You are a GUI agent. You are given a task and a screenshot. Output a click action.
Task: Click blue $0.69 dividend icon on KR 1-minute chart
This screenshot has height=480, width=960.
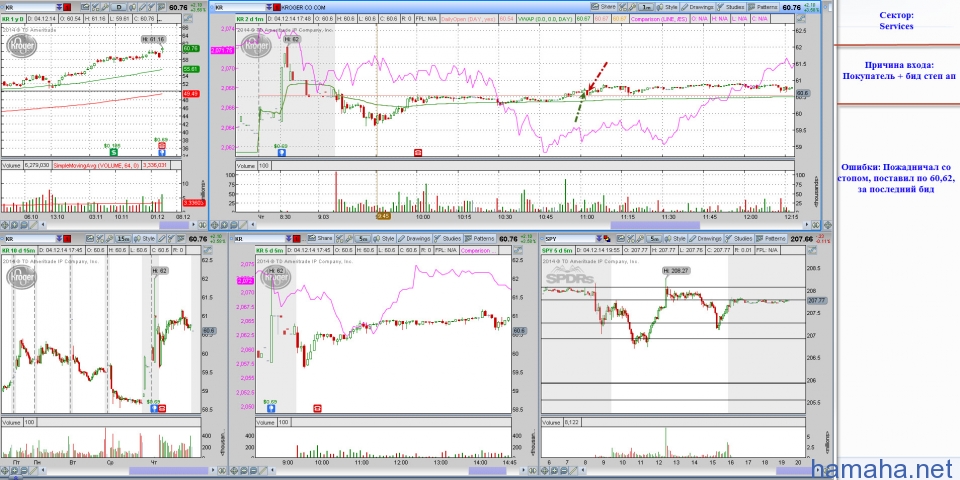coord(281,152)
